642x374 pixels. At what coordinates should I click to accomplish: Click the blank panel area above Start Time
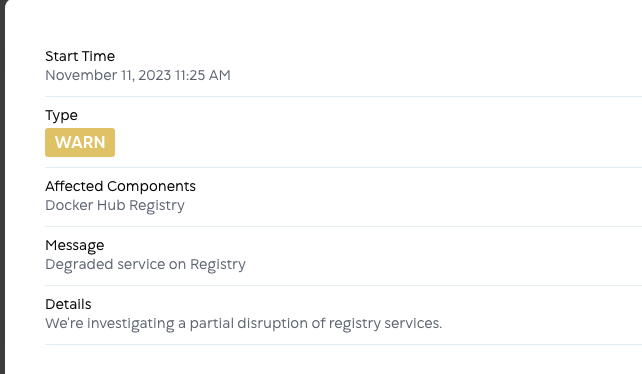pos(323,23)
